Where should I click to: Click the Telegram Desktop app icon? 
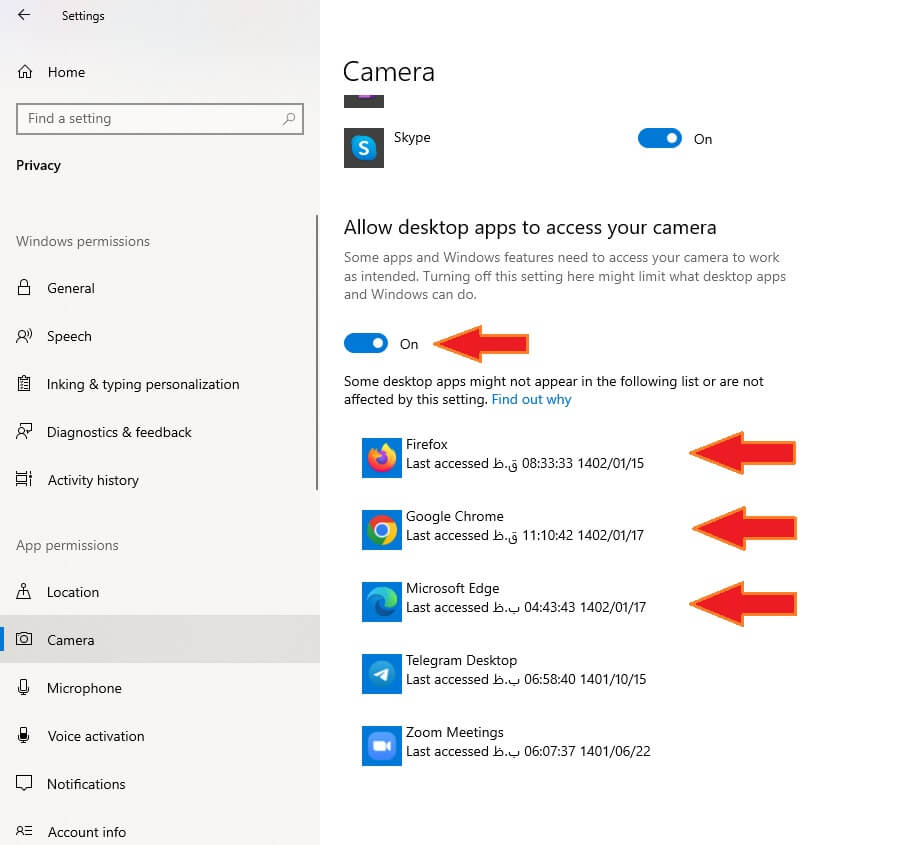tap(382, 674)
